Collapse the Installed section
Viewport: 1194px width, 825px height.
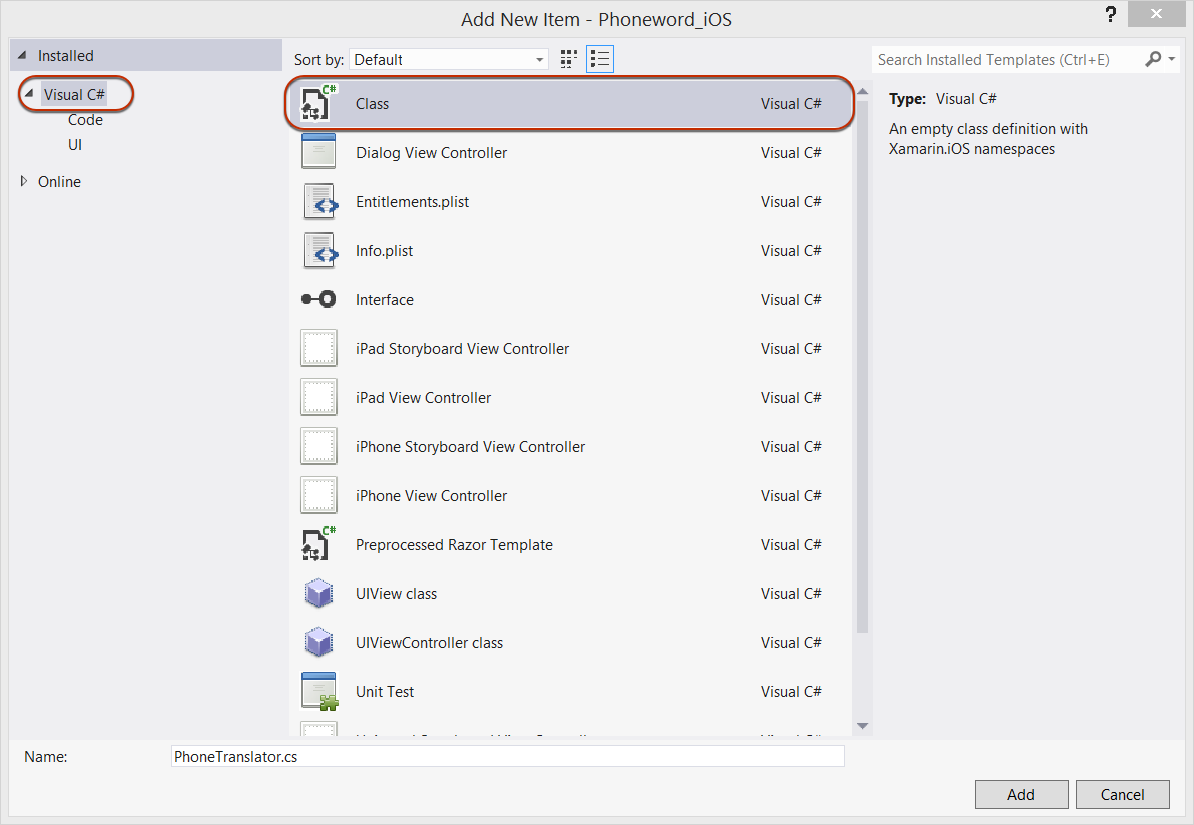pyautogui.click(x=22, y=56)
